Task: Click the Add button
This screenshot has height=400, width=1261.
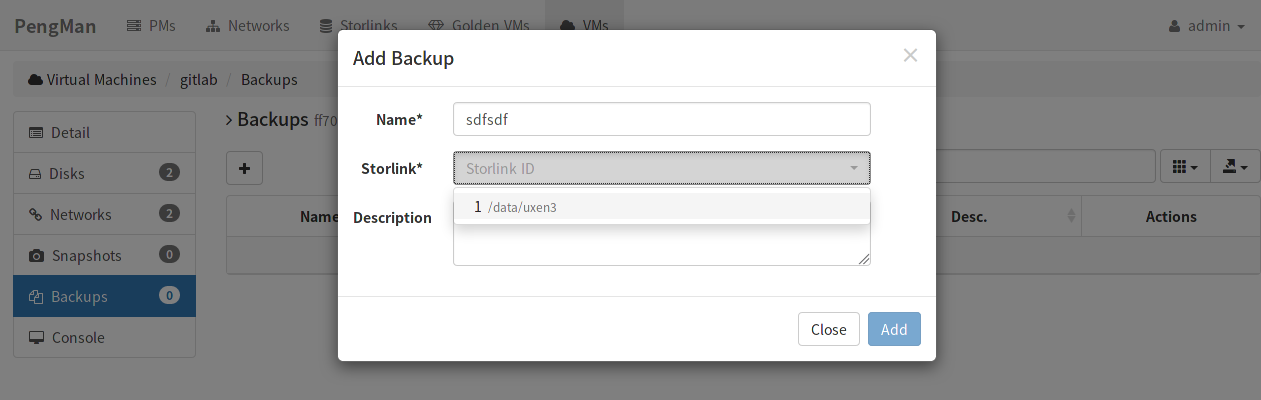Action: (894, 329)
